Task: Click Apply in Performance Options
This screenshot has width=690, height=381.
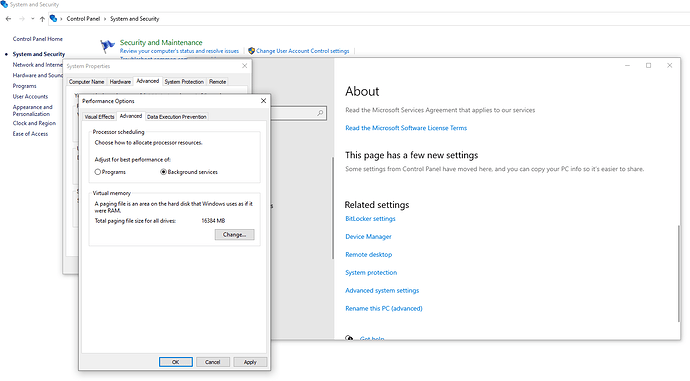Action: tap(250, 362)
